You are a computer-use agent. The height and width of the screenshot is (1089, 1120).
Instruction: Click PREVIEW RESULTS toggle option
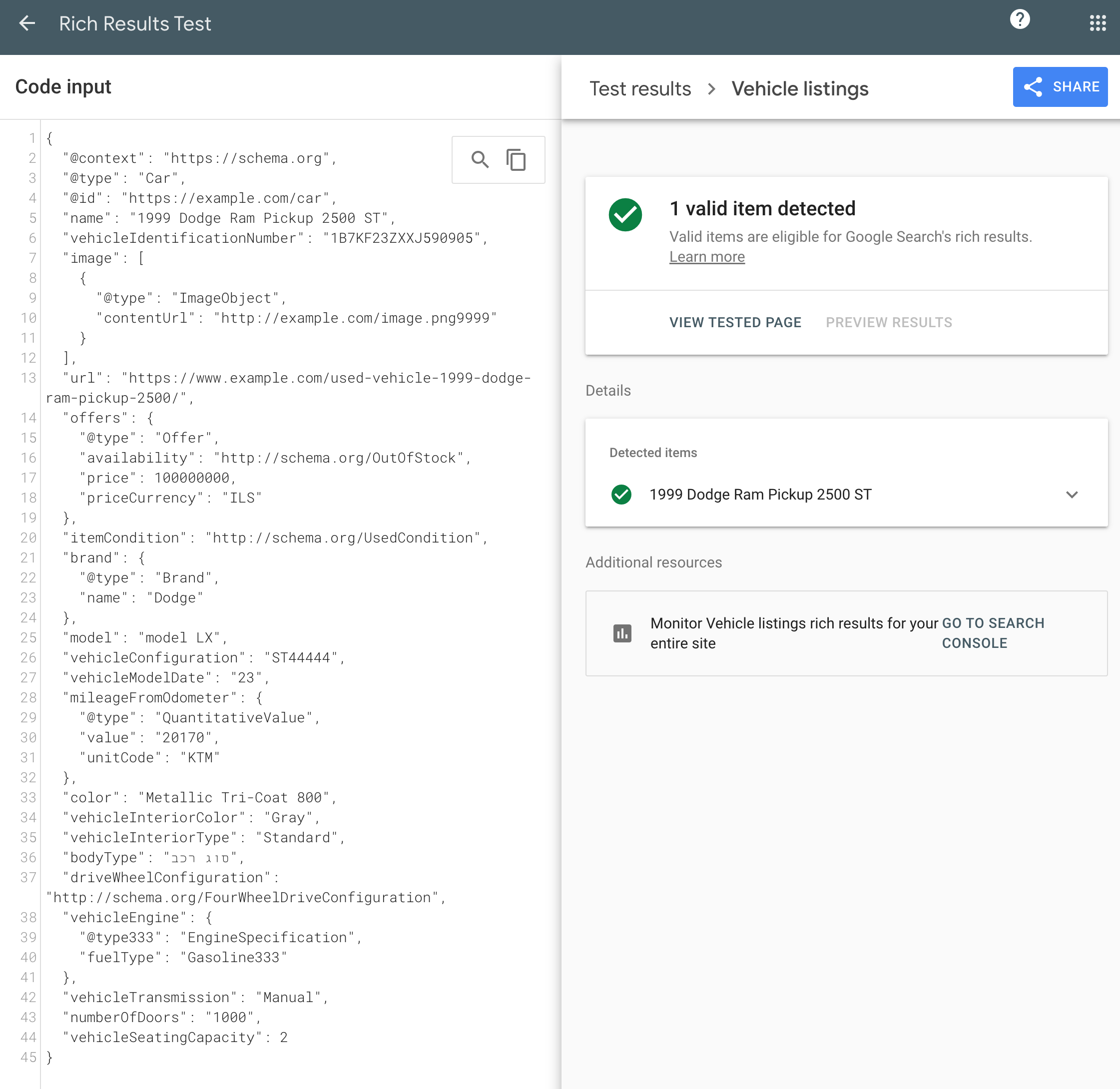889,322
